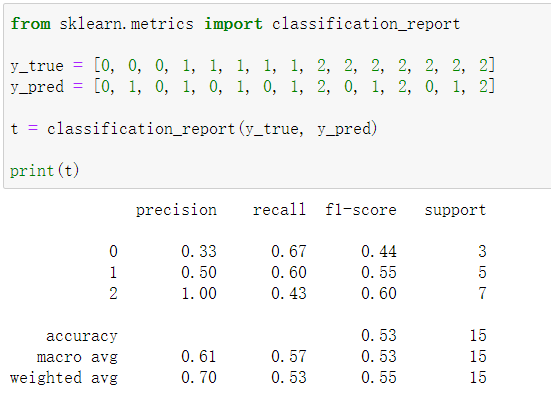Click the 'recall' column header in output
The image size is (551, 396).
279,210
